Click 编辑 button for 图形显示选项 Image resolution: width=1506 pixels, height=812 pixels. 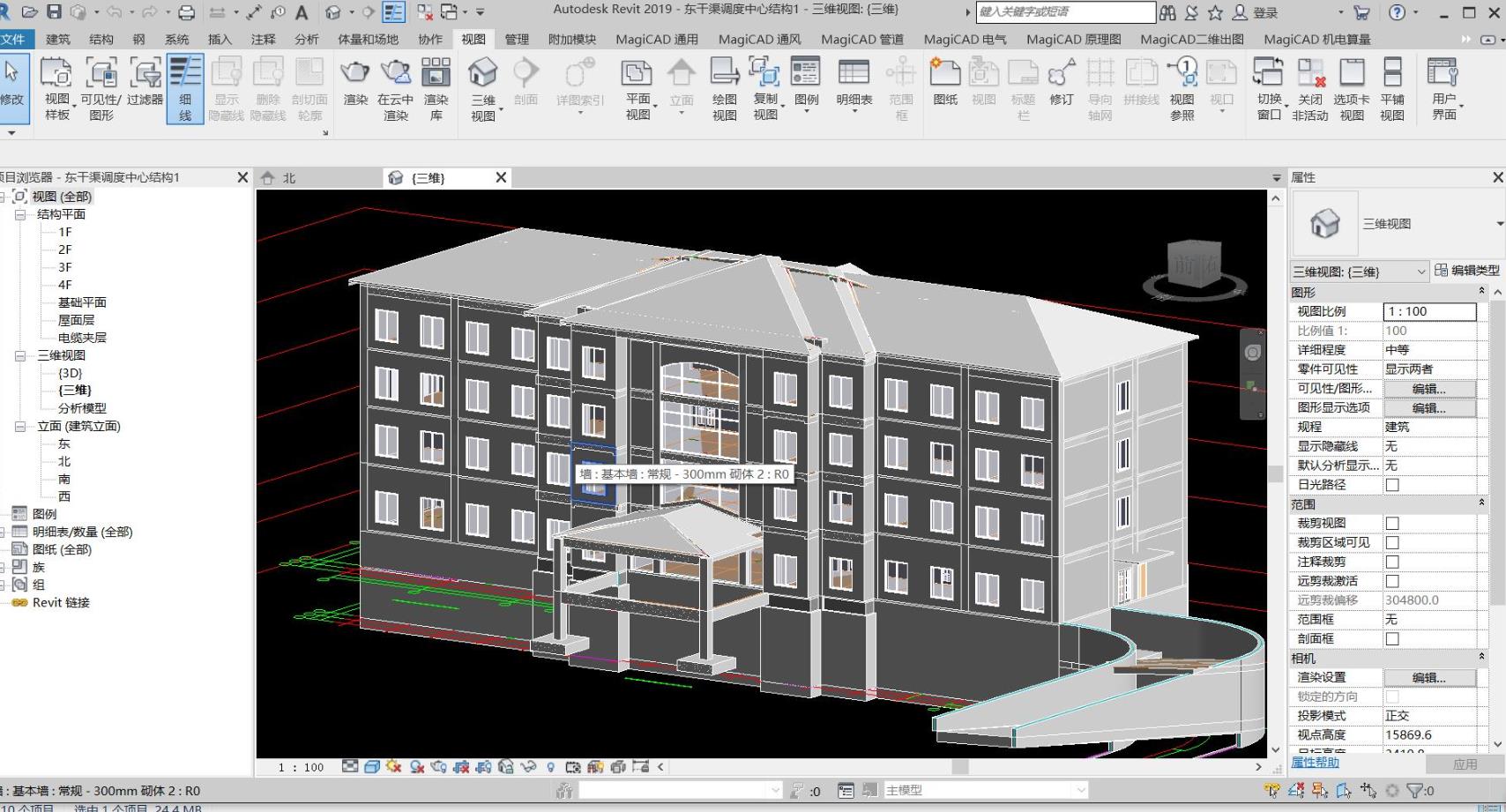1428,408
